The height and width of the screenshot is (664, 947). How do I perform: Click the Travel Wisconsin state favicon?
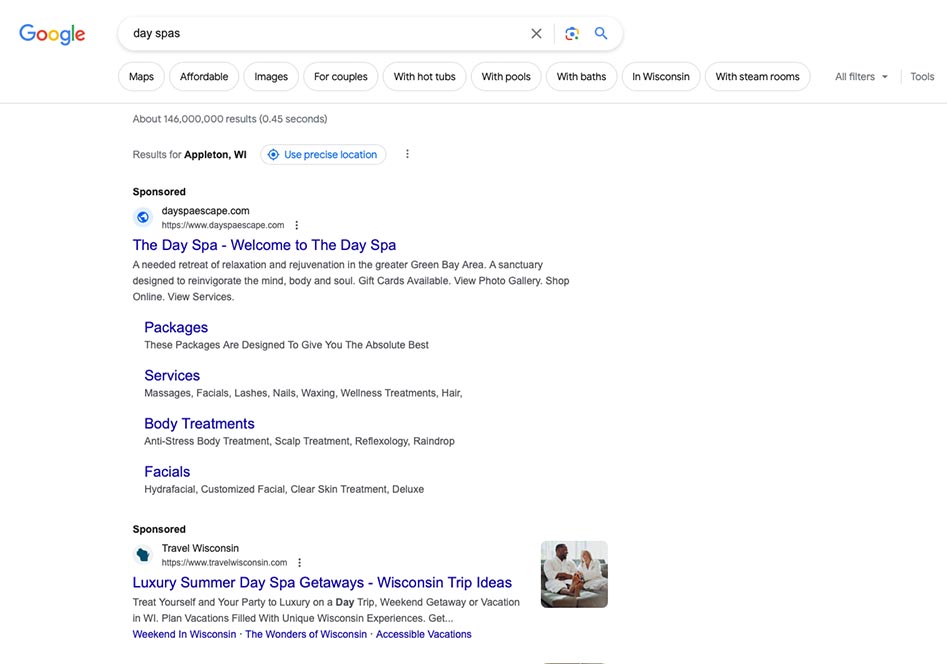[143, 554]
